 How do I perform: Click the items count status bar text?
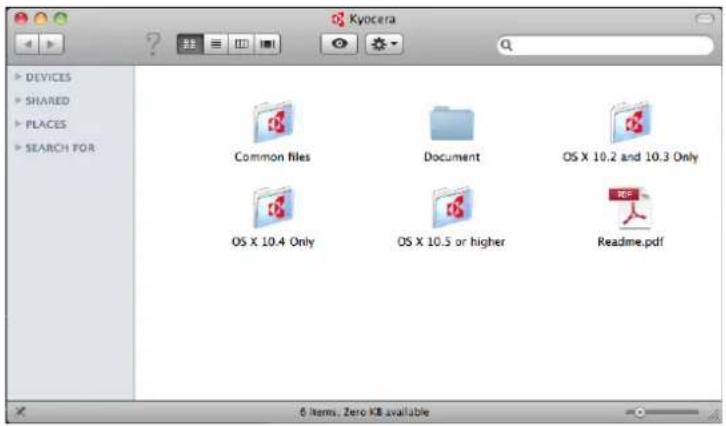point(364,412)
